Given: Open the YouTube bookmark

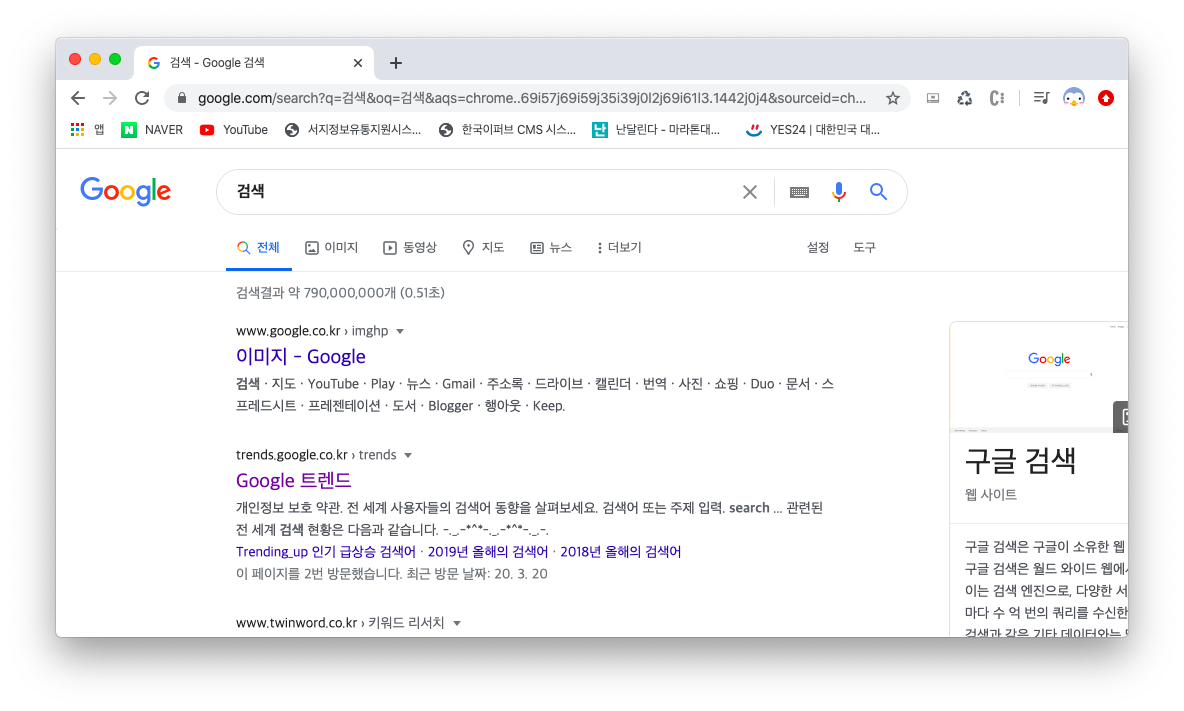Looking at the screenshot, I should coord(233,130).
